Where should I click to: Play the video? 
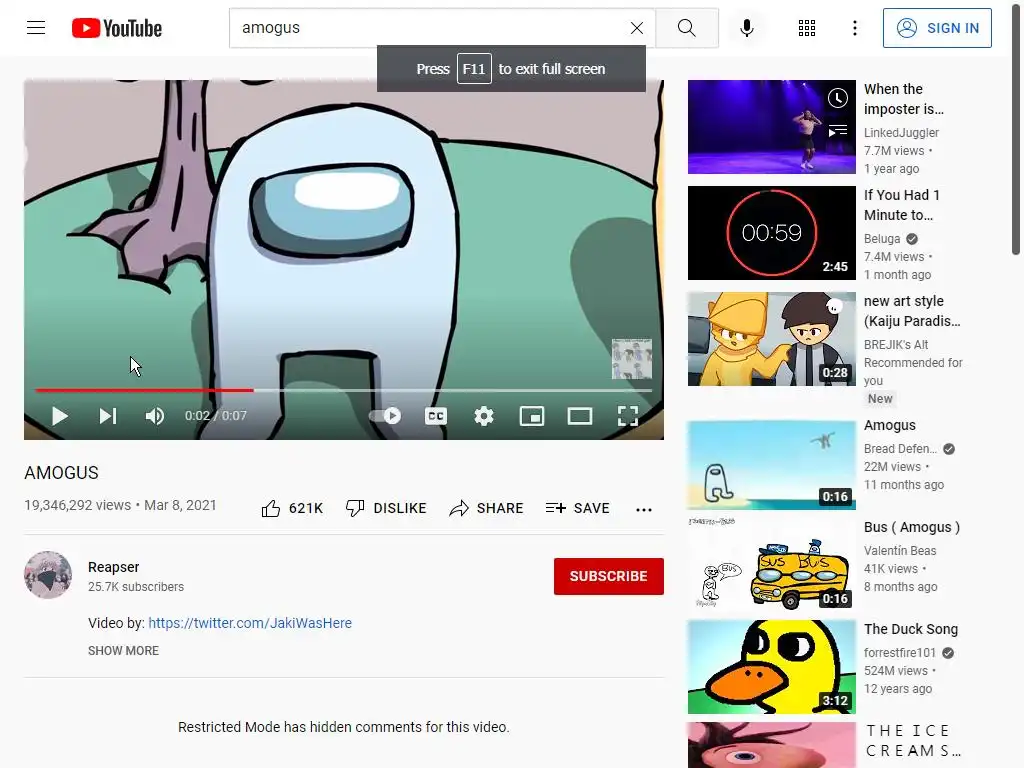(59, 416)
